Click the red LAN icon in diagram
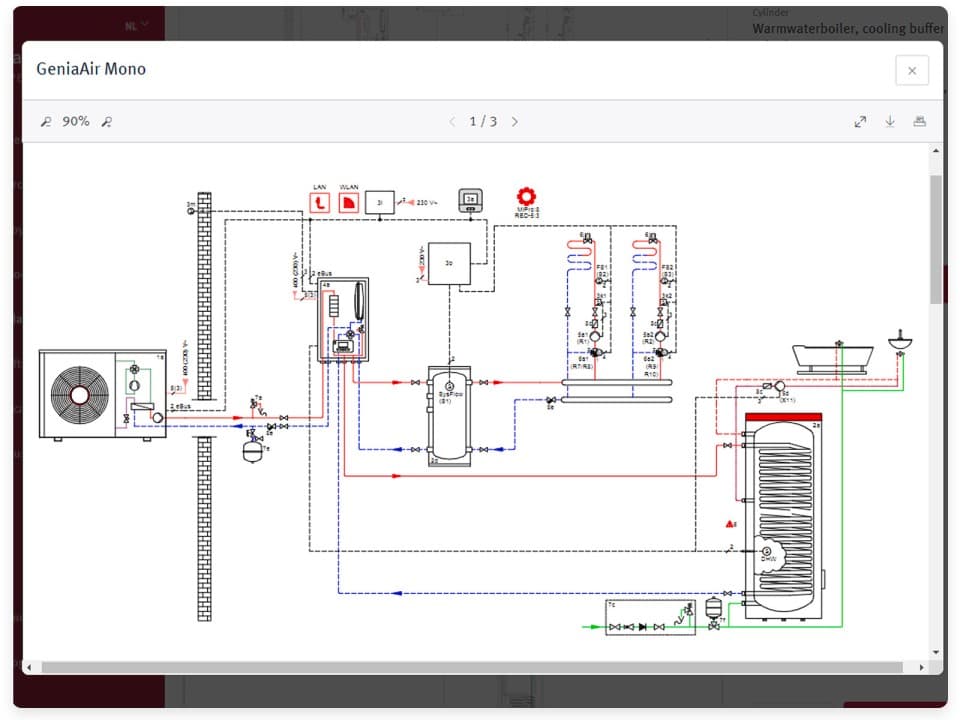Screen dimensions: 960x720 [320, 203]
